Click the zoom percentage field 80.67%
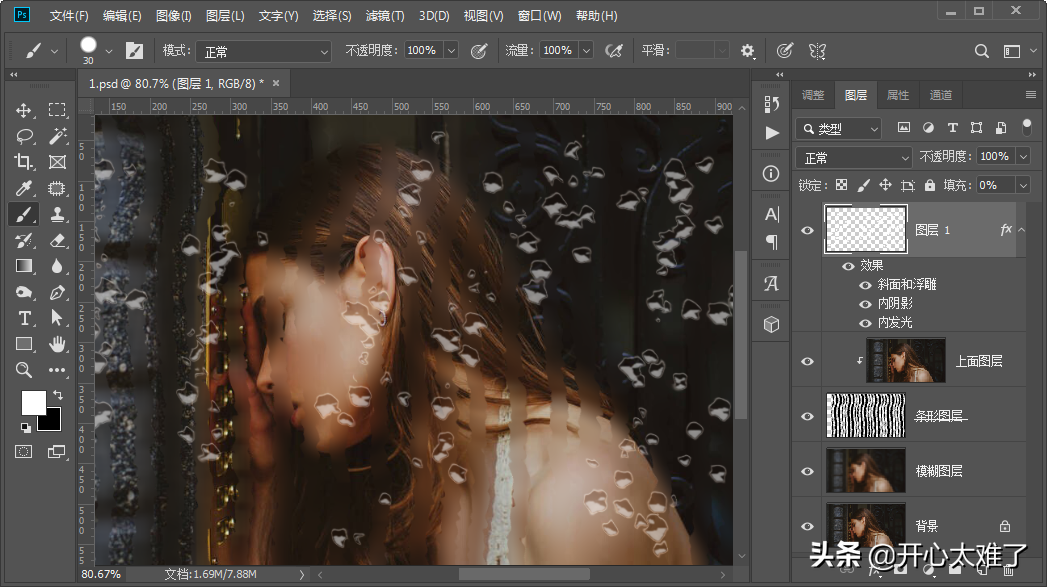 [101, 574]
